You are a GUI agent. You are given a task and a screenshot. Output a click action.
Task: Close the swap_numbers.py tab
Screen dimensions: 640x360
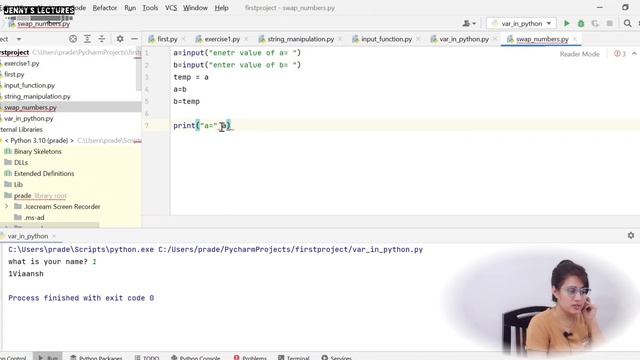575,39
